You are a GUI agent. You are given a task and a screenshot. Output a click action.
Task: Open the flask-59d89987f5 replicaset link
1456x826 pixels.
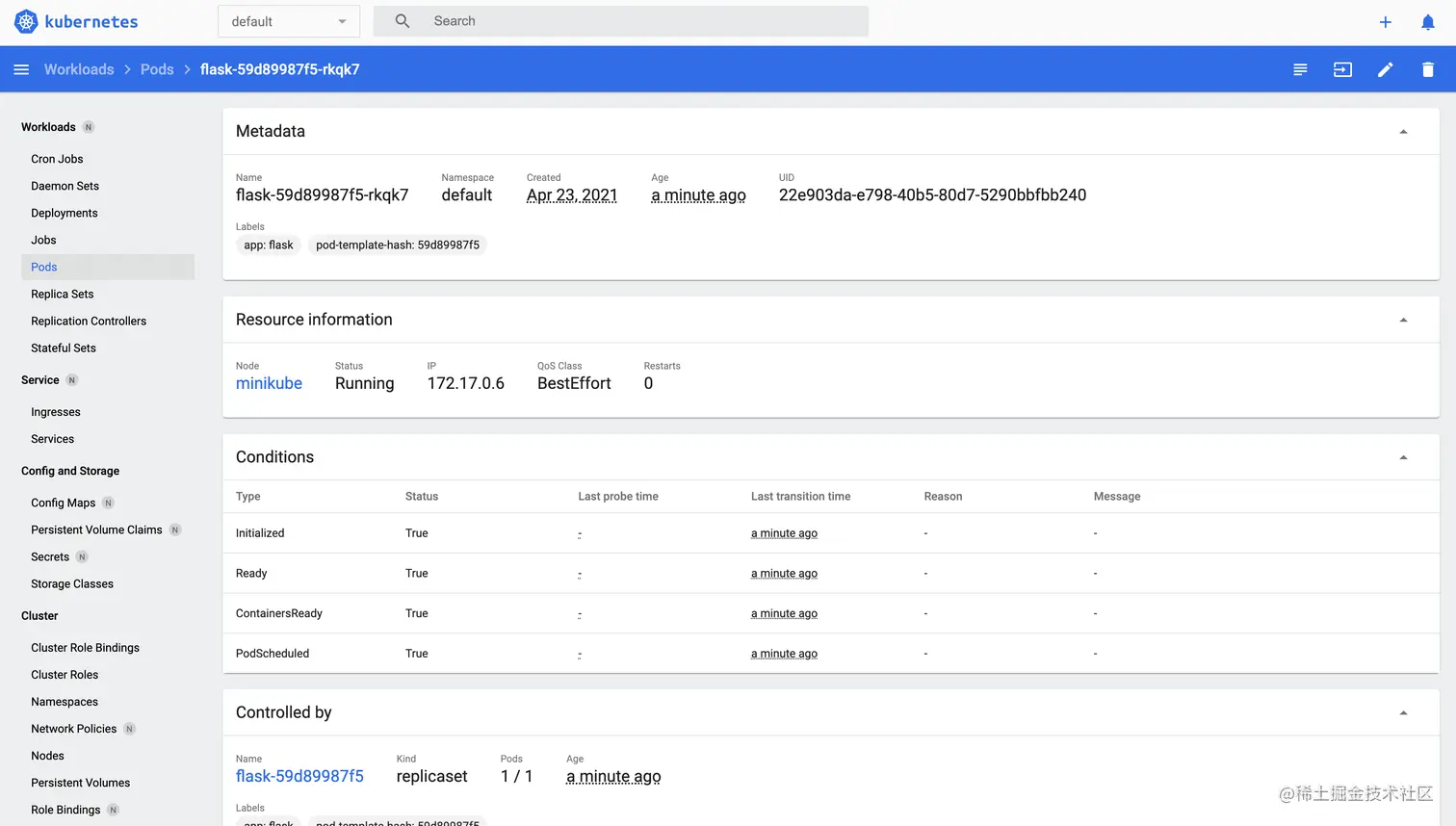click(x=299, y=776)
